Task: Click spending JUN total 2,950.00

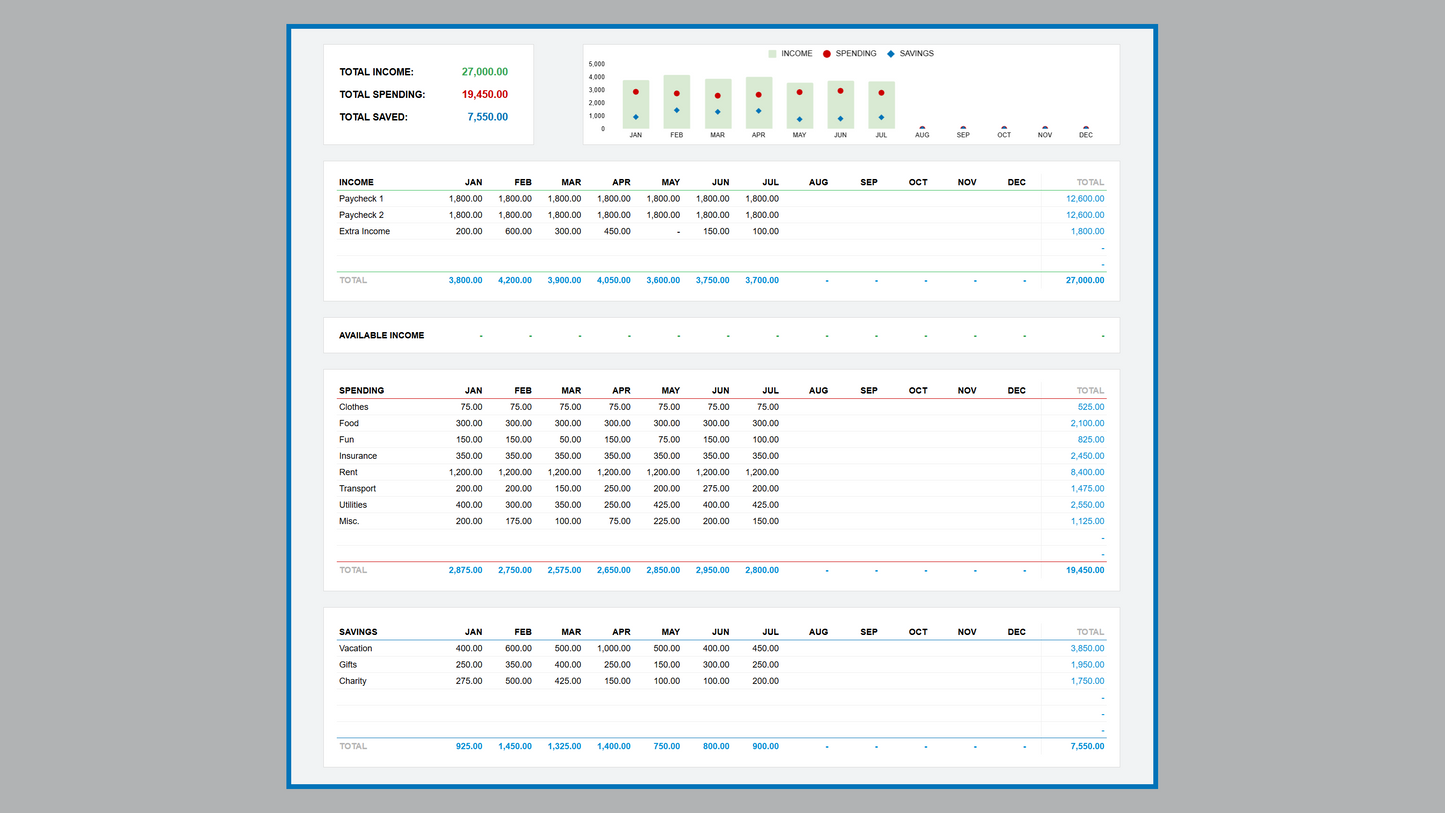Action: point(713,571)
